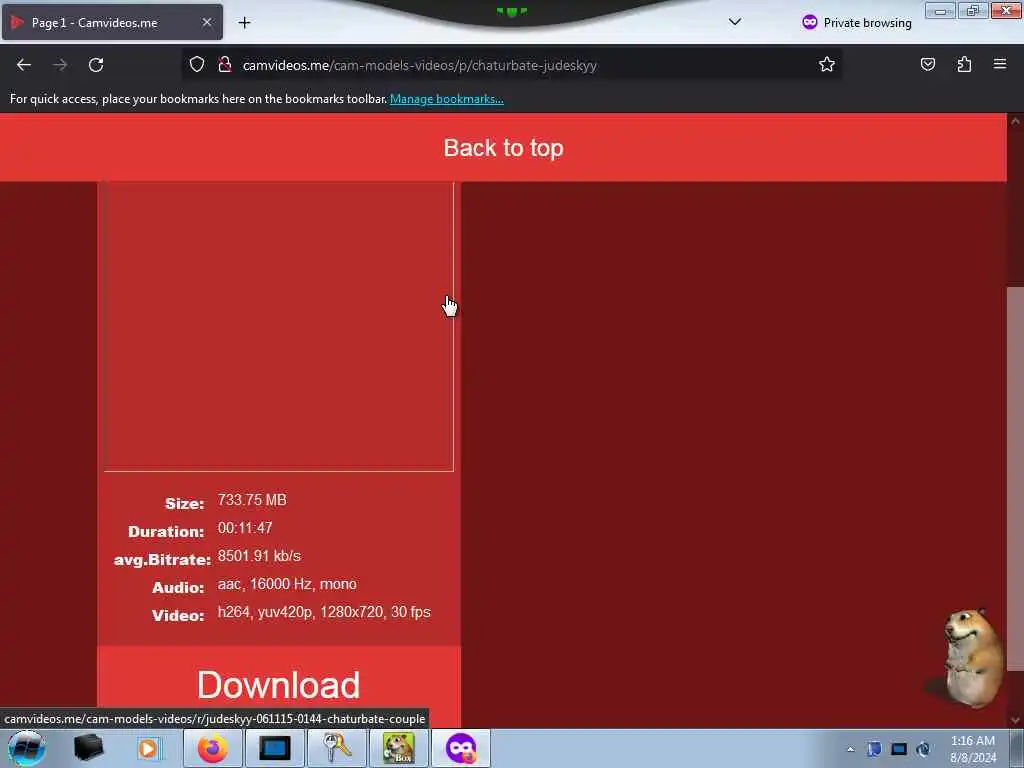Viewport: 1024px width, 768px height.
Task: Show hidden tray icons arrow
Action: [x=850, y=750]
